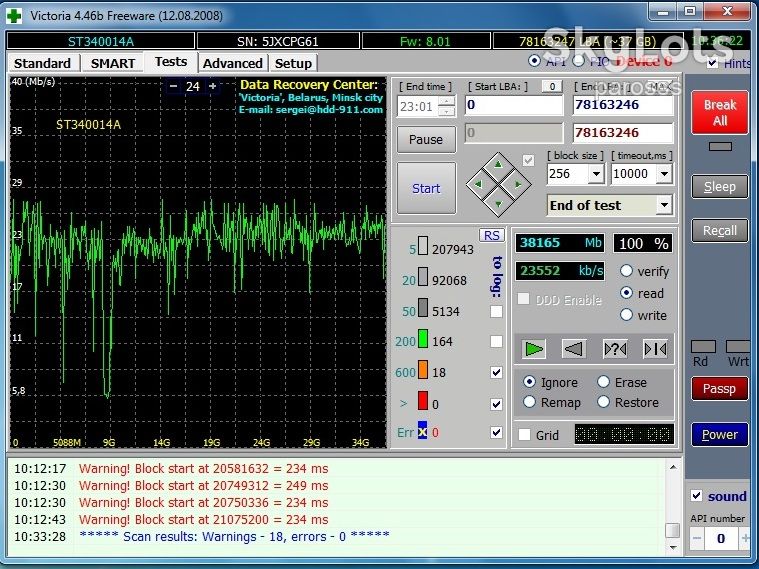Click the butterfly seek test icon
The image size is (759, 569).
pos(655,349)
